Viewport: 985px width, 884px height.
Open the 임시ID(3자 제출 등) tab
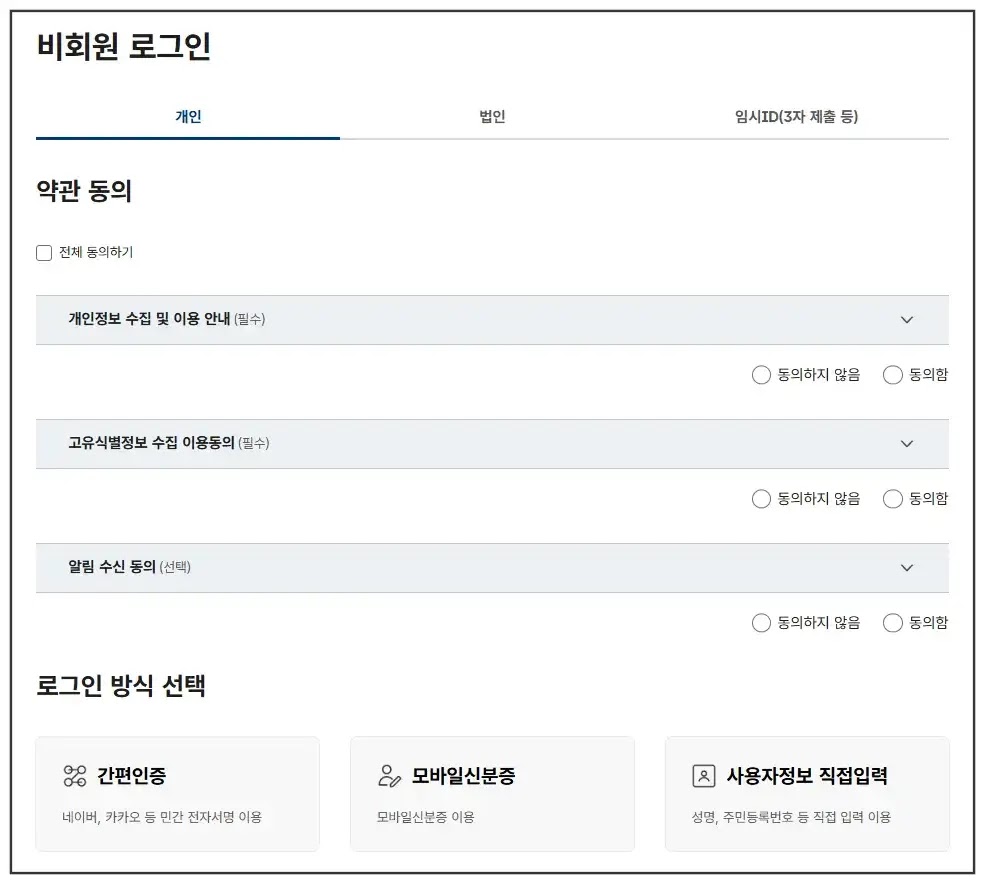click(x=796, y=117)
